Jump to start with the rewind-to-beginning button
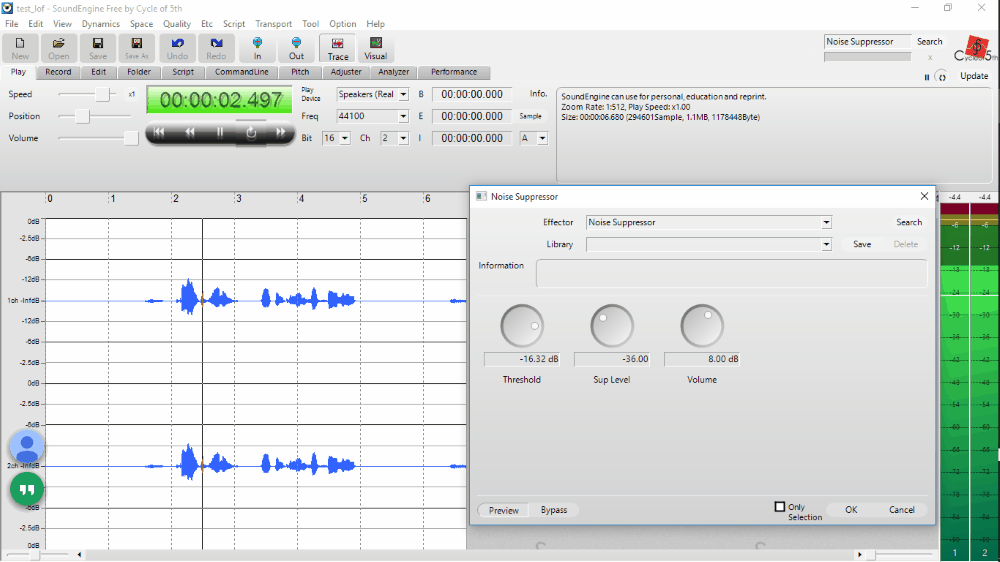 pos(159,132)
